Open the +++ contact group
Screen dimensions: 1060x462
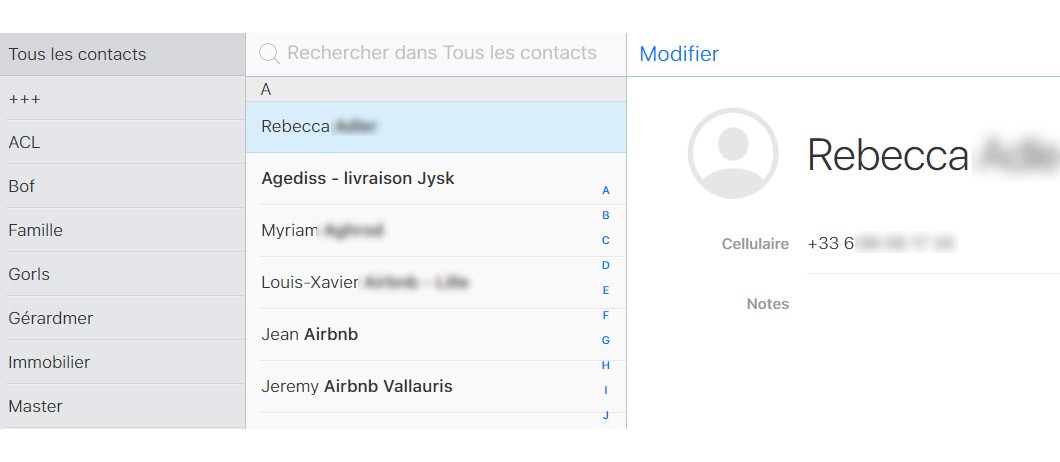click(x=25, y=99)
